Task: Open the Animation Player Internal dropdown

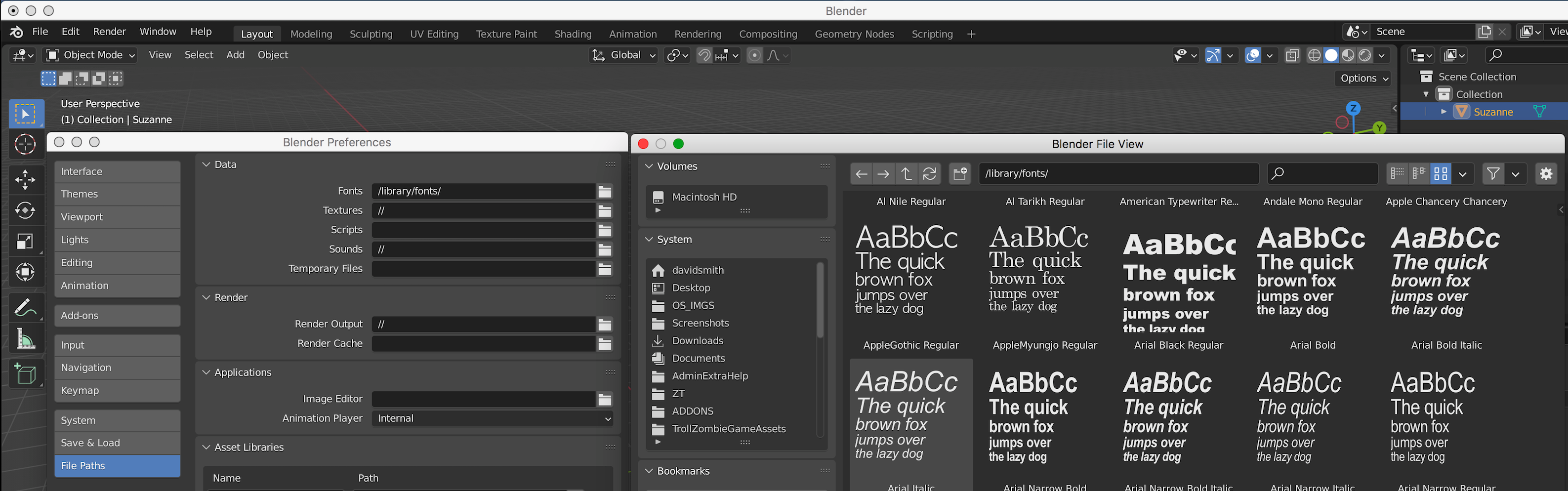Action: click(x=493, y=418)
